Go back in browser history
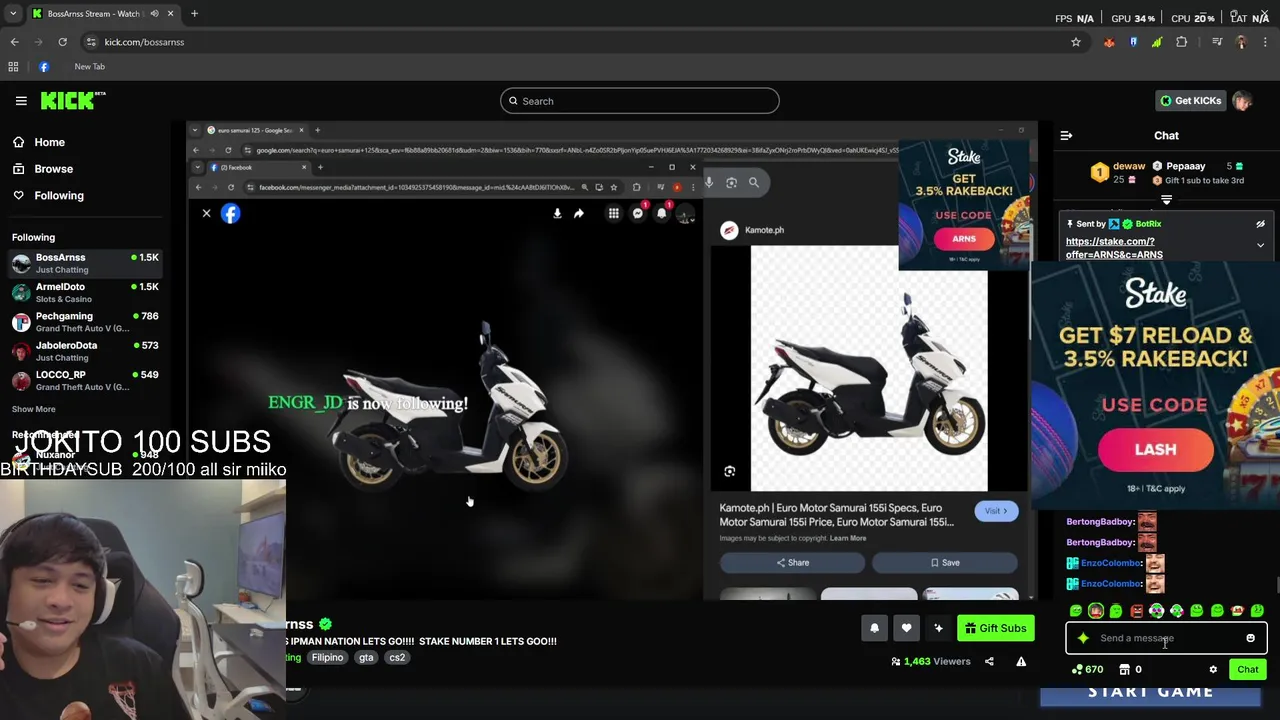 (x=14, y=42)
